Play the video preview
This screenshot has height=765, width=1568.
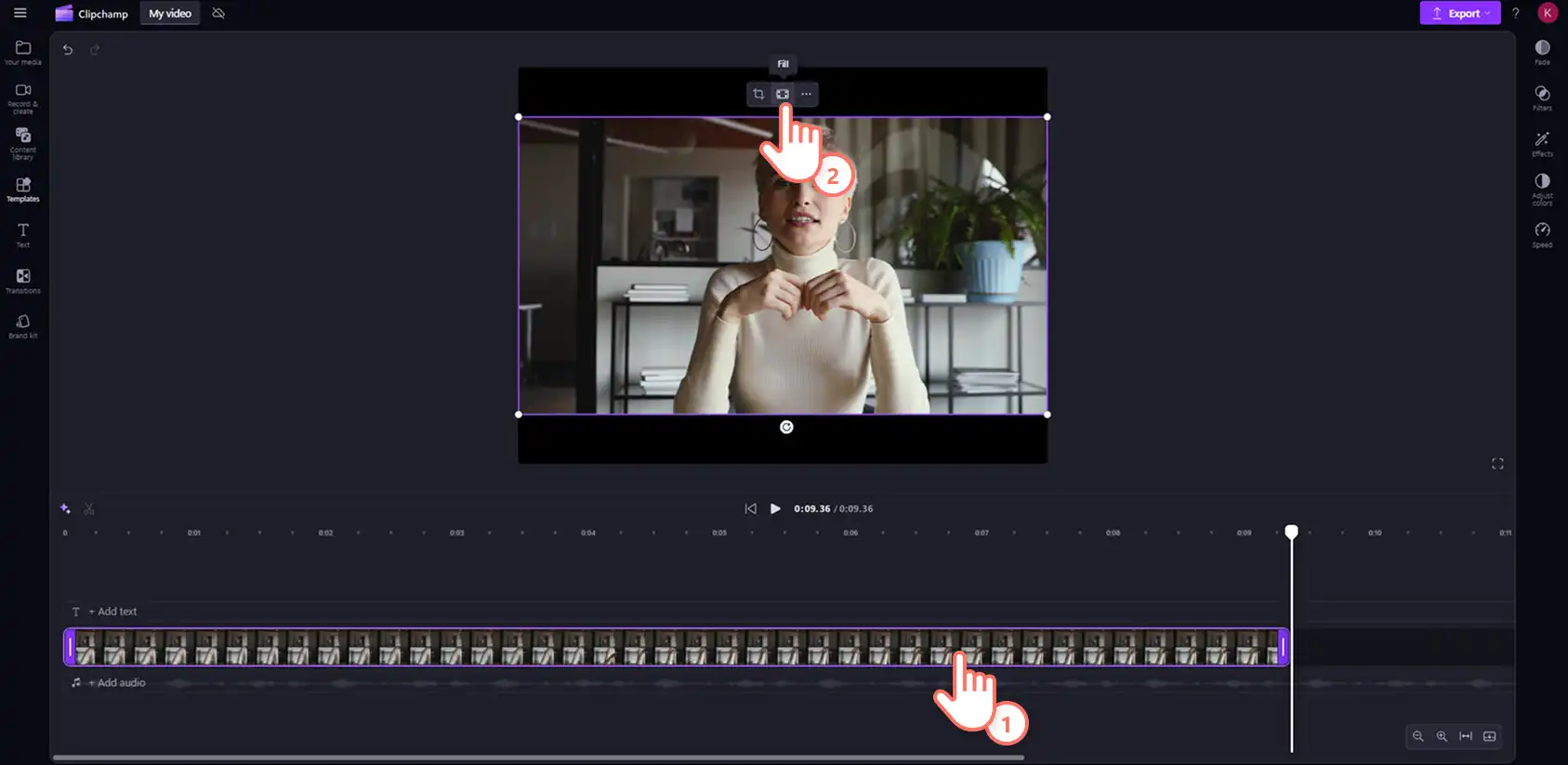(775, 508)
